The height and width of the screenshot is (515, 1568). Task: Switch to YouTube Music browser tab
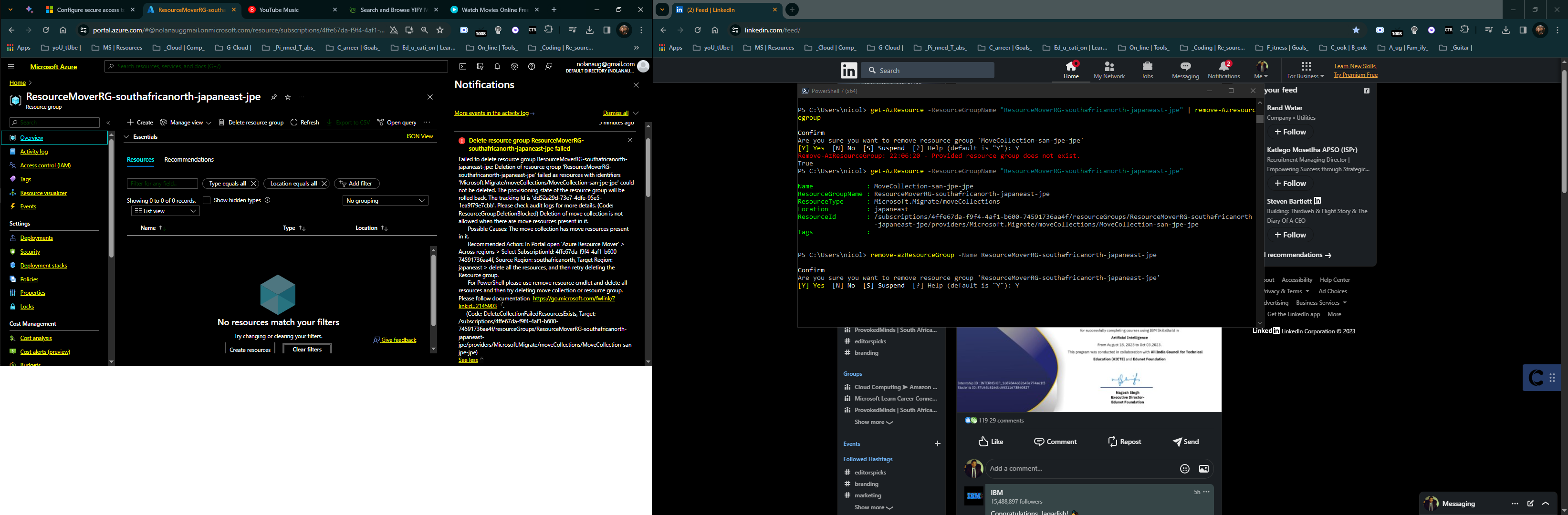[x=292, y=10]
